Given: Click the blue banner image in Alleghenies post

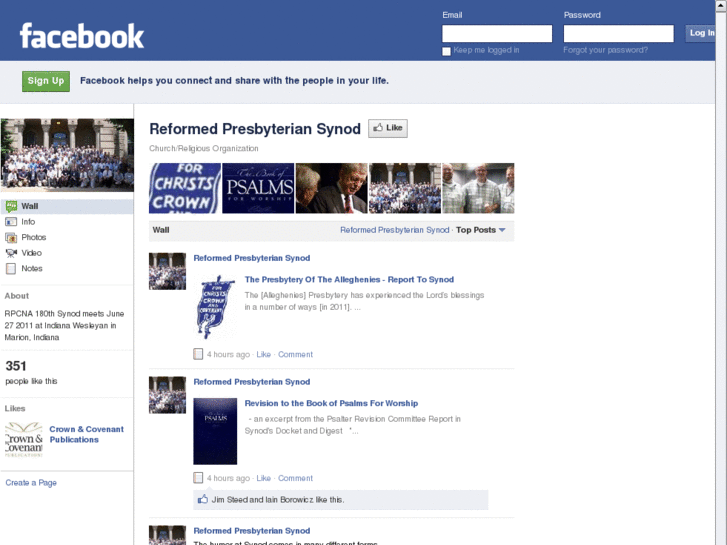Looking at the screenshot, I should (215, 307).
